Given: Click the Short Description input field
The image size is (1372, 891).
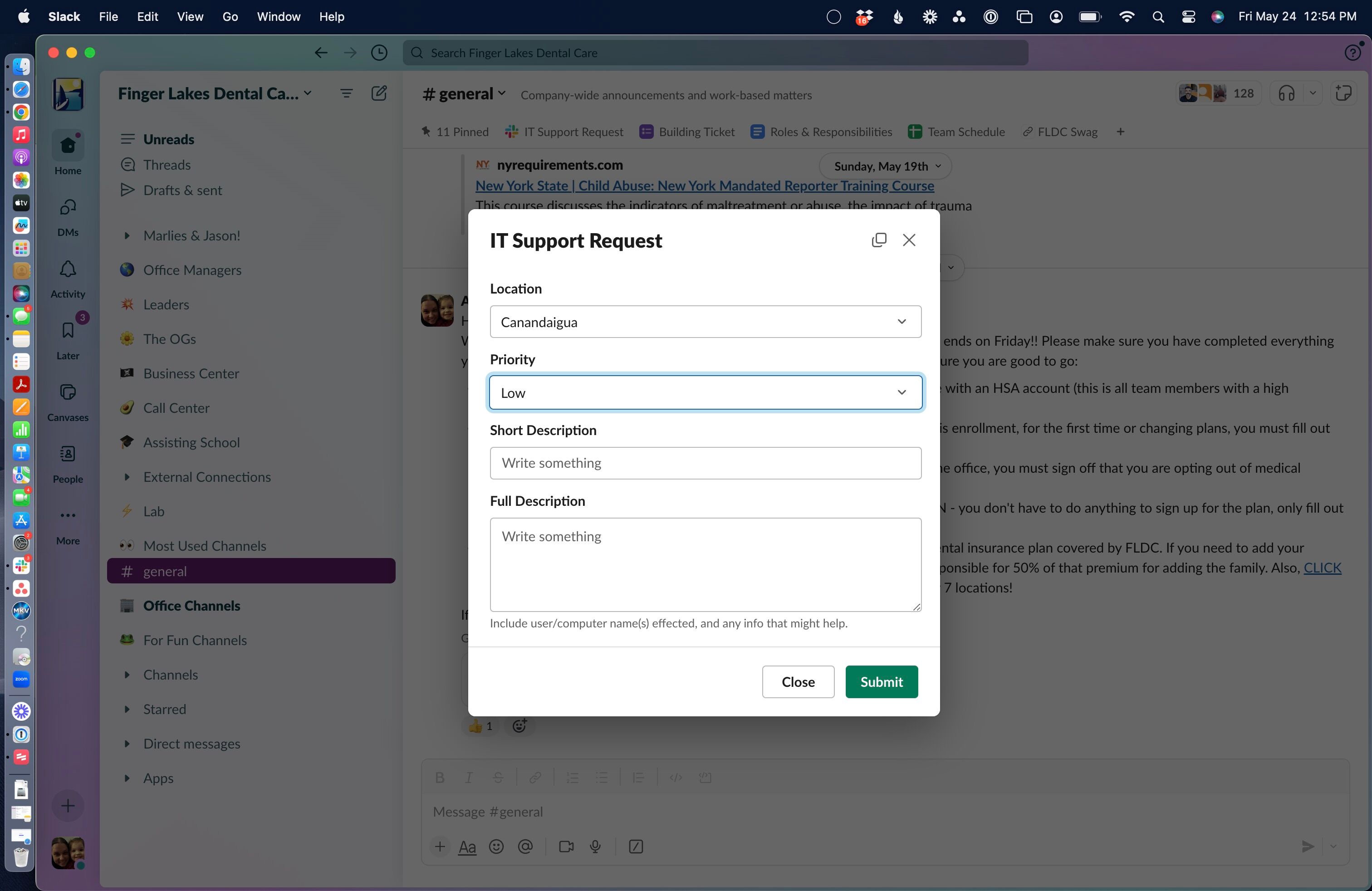Looking at the screenshot, I should click(705, 463).
